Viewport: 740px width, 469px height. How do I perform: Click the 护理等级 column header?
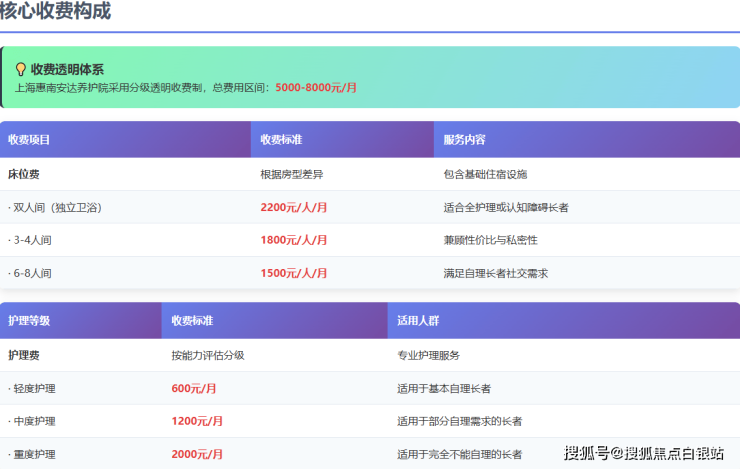click(29, 321)
